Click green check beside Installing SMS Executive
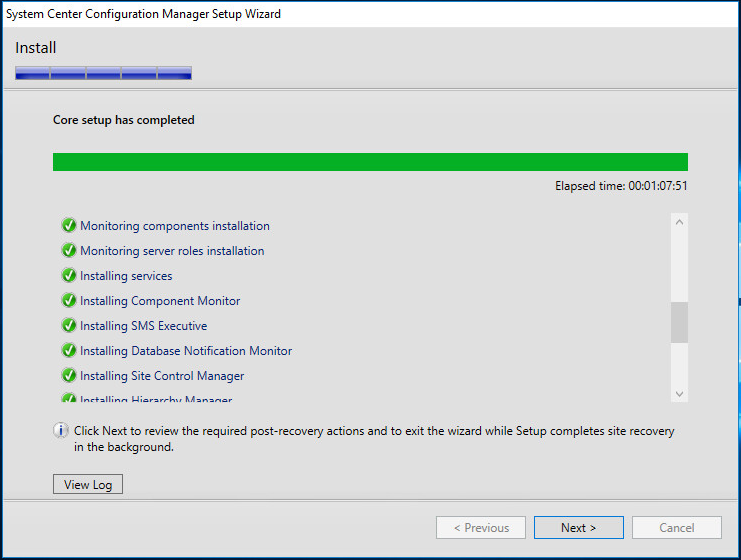This screenshot has width=741, height=560. (x=69, y=326)
